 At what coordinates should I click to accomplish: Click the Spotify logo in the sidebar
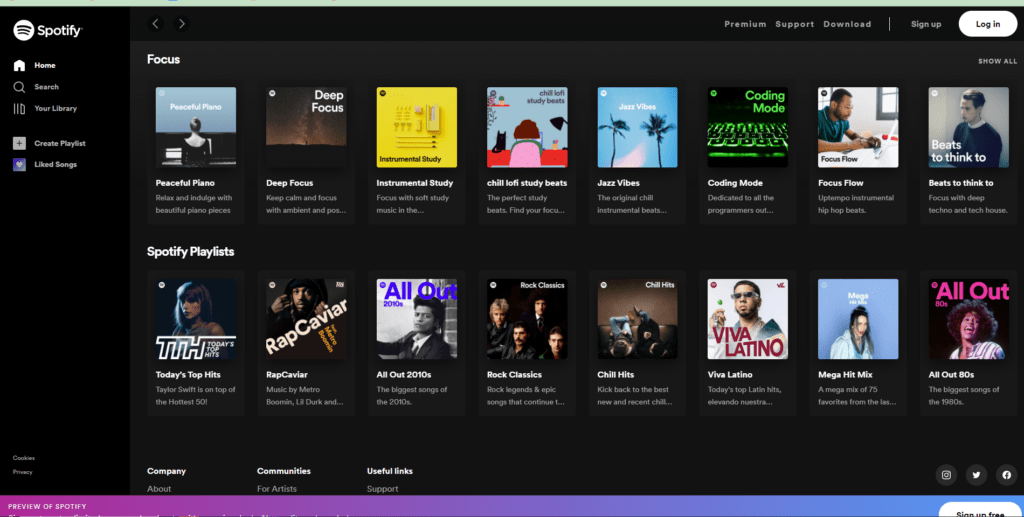48,30
